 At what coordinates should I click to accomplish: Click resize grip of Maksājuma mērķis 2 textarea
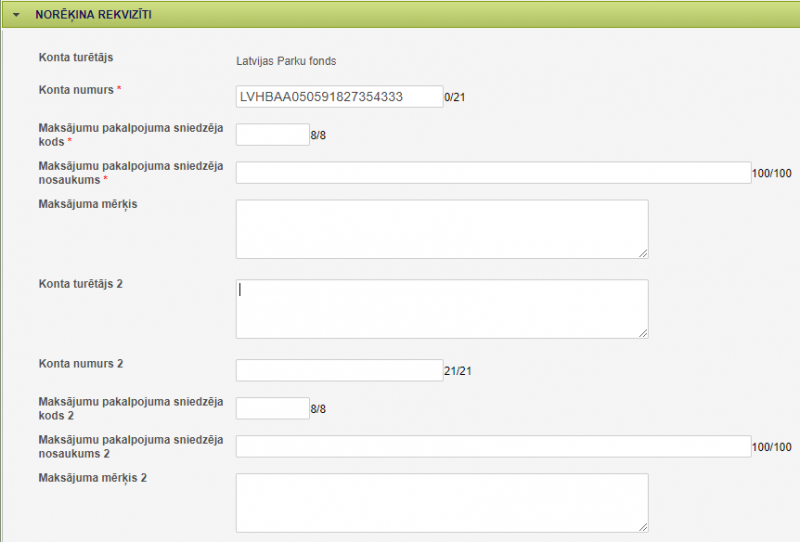[643, 527]
